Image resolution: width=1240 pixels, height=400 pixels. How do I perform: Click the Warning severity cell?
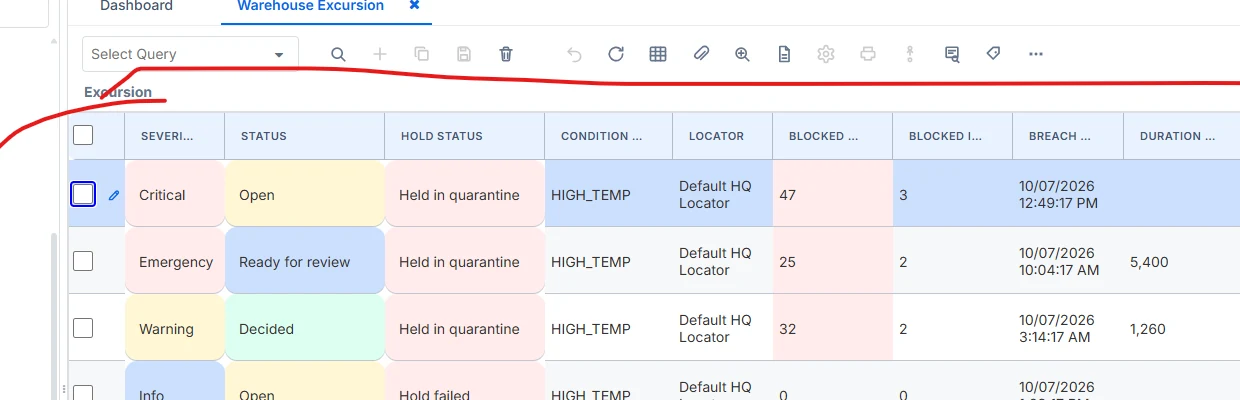[175, 327]
